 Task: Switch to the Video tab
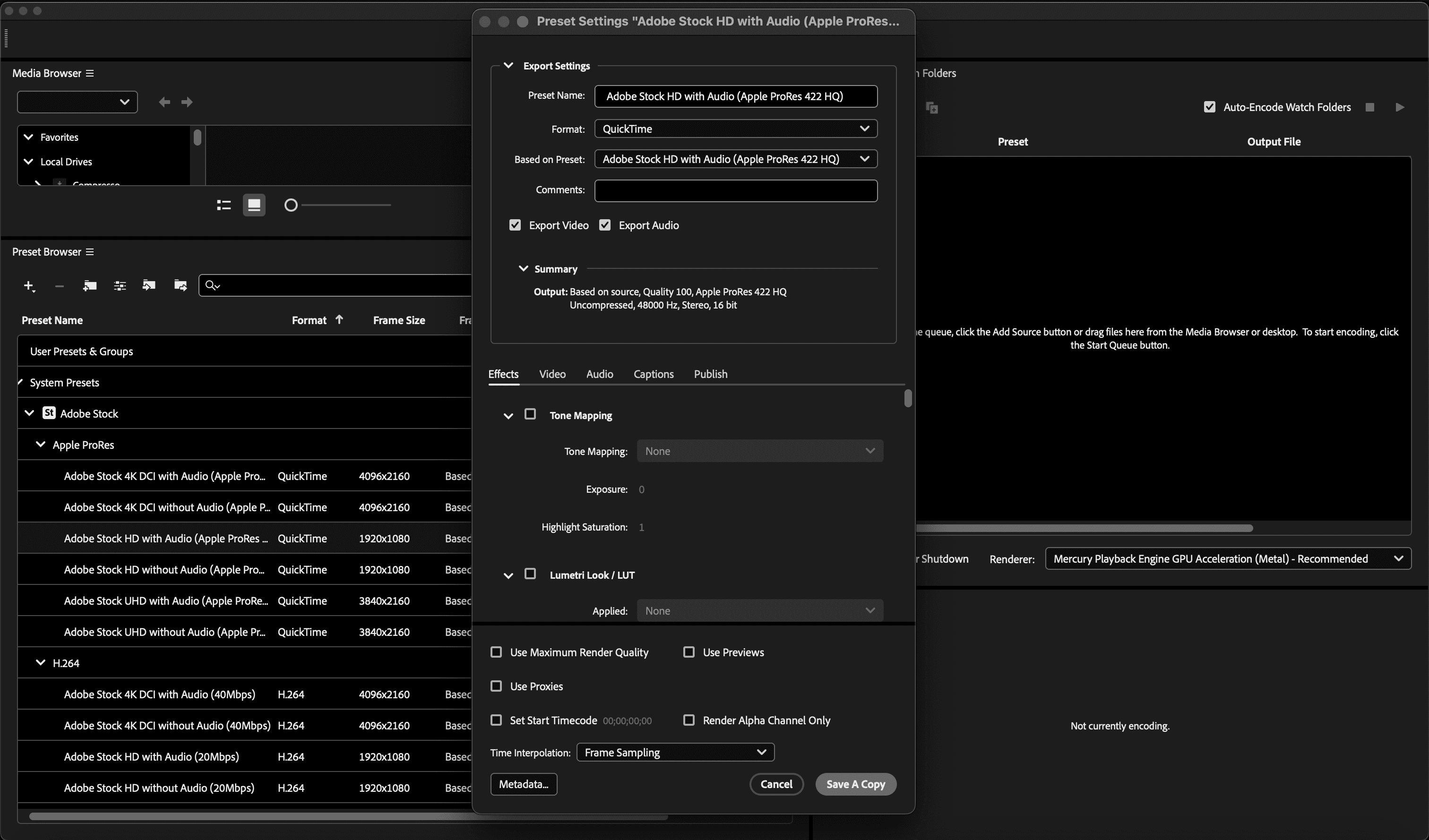click(553, 374)
